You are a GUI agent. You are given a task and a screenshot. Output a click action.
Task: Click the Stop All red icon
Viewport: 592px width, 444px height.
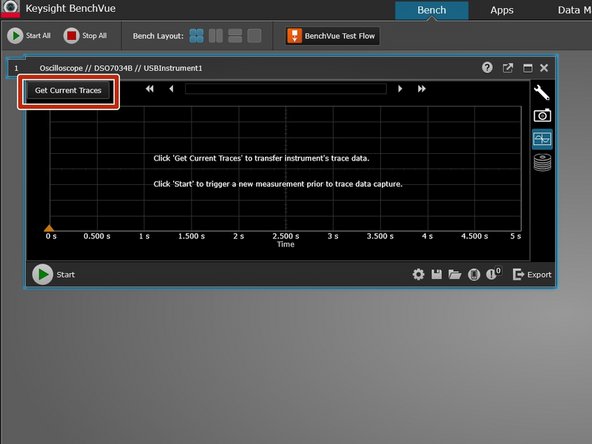(71, 36)
